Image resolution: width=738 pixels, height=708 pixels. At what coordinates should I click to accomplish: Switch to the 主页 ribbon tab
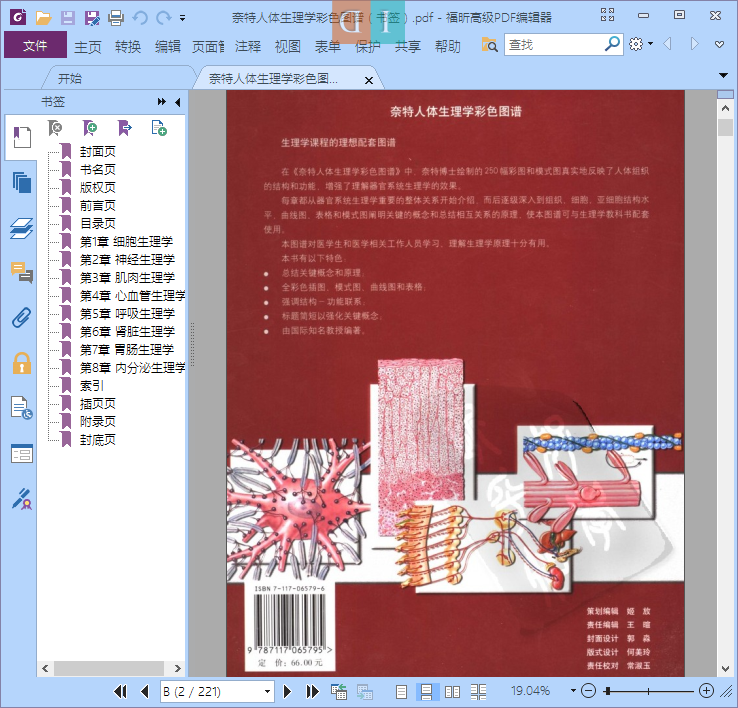[88, 47]
